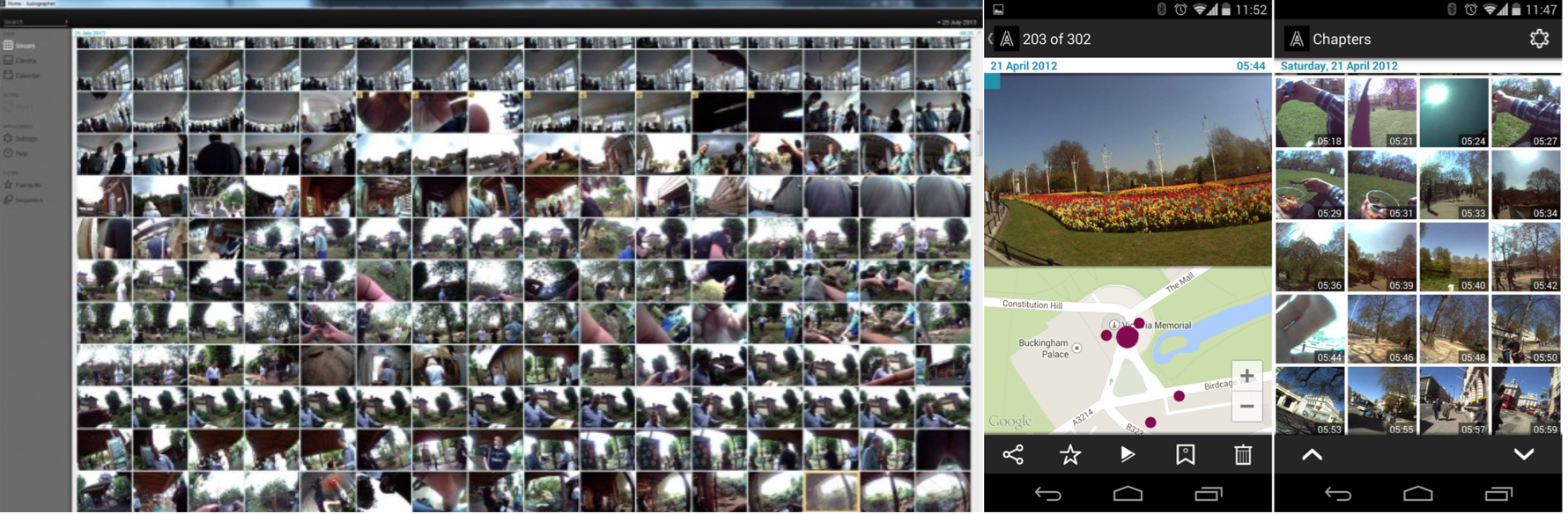Open Chapters thumbnail stamped 05:59
This screenshot has height=514, width=1568.
coord(1526,401)
